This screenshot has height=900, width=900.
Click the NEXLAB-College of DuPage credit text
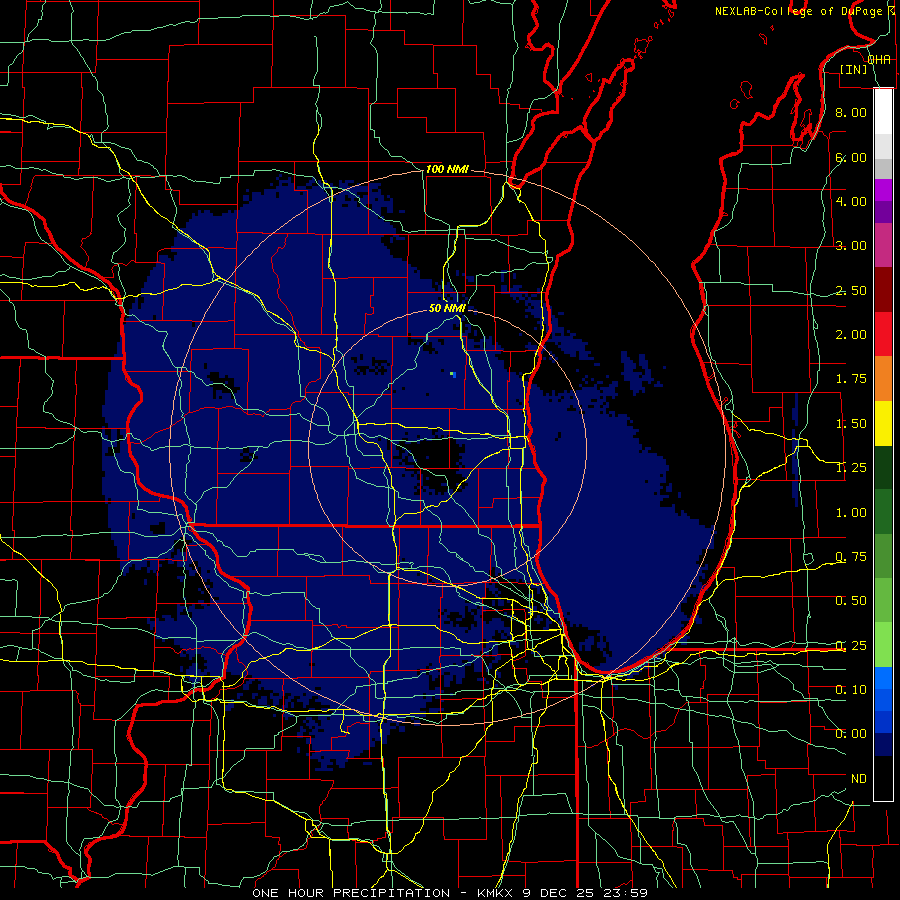[798, 11]
